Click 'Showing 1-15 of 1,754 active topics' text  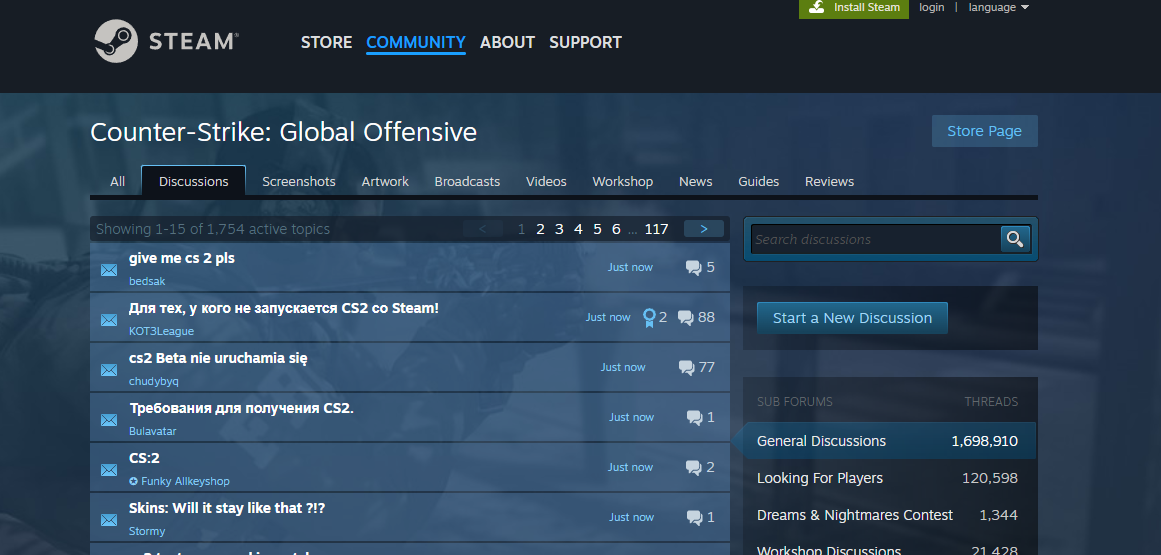213,229
